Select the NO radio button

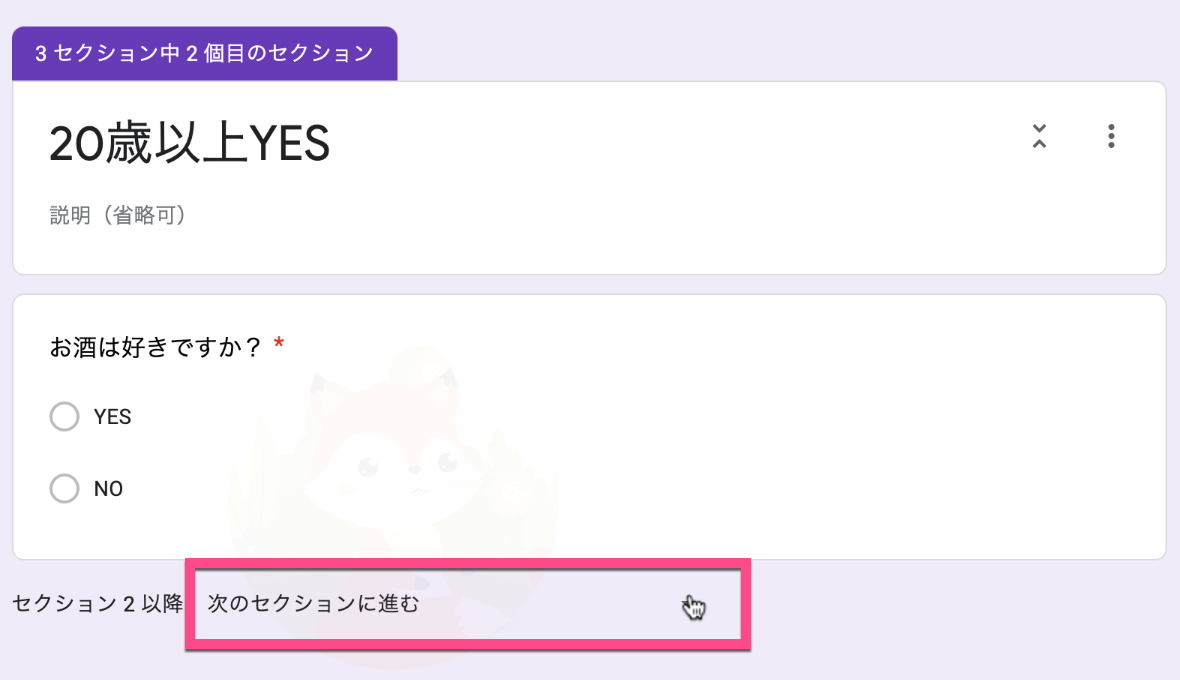(x=65, y=488)
